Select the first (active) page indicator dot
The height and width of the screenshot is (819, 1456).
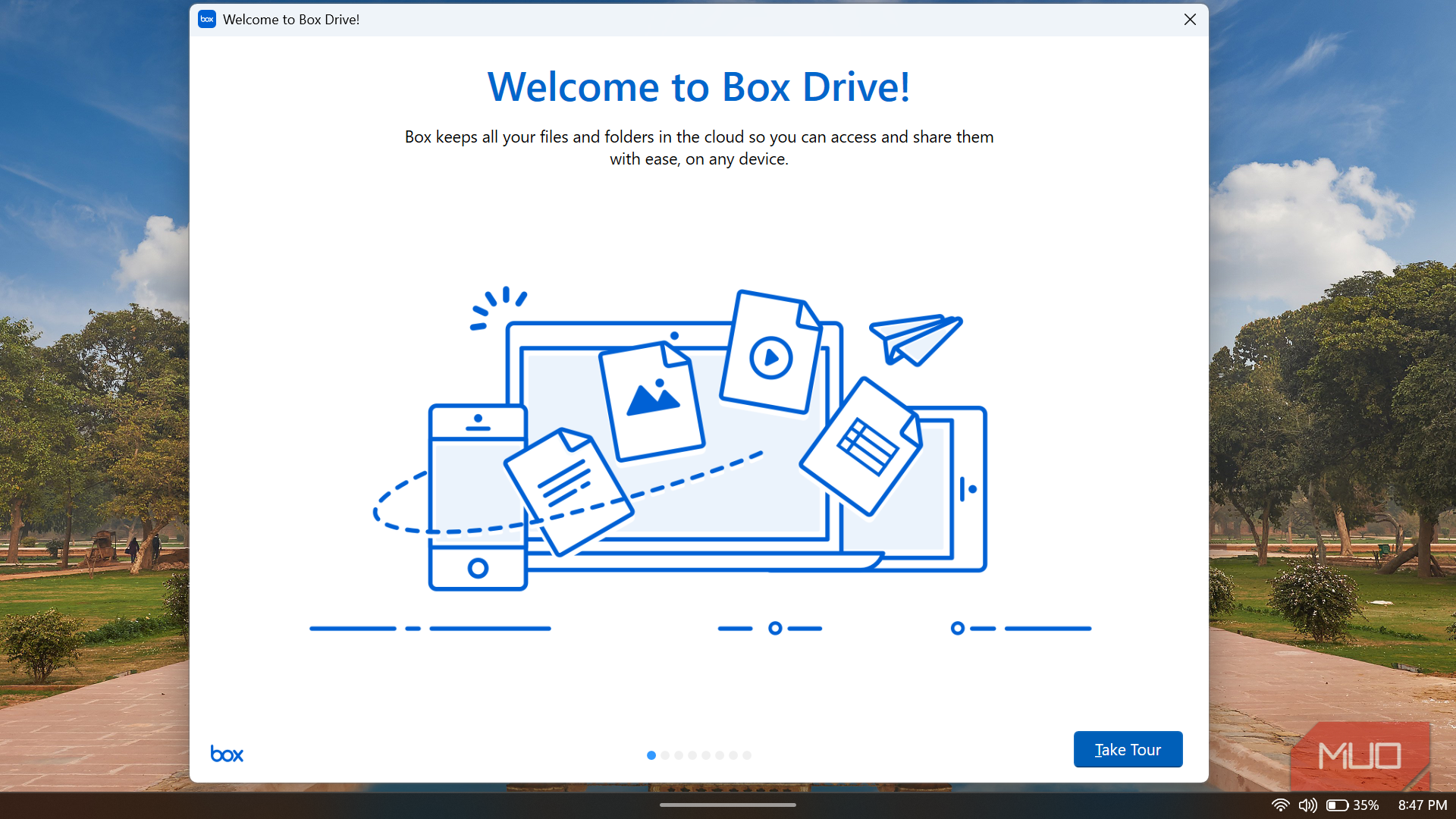[x=651, y=755]
